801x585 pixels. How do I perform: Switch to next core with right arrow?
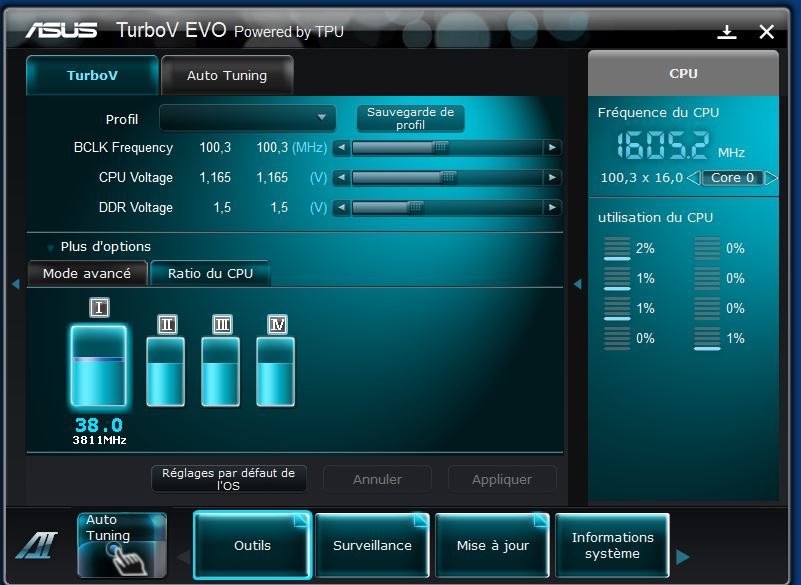pos(771,178)
